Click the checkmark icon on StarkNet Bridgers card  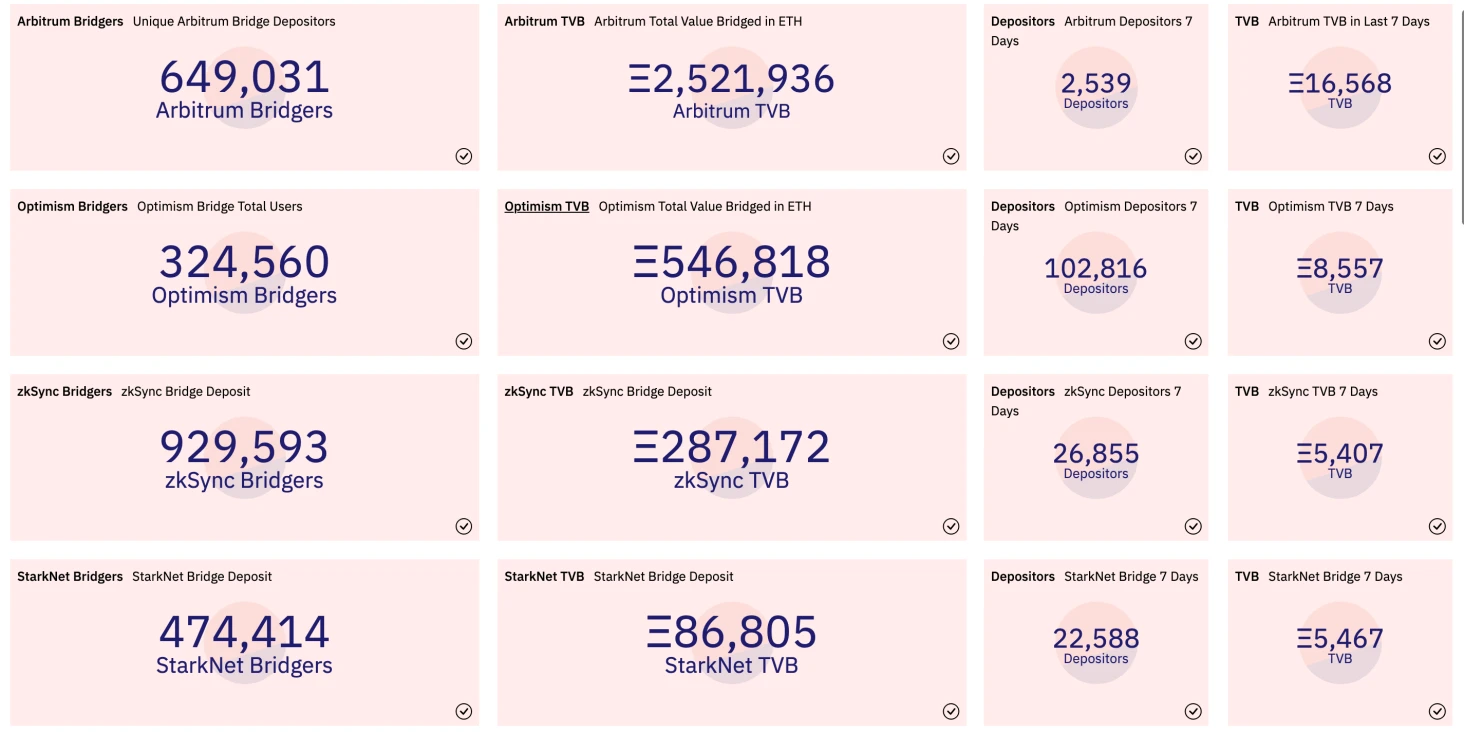tap(464, 711)
